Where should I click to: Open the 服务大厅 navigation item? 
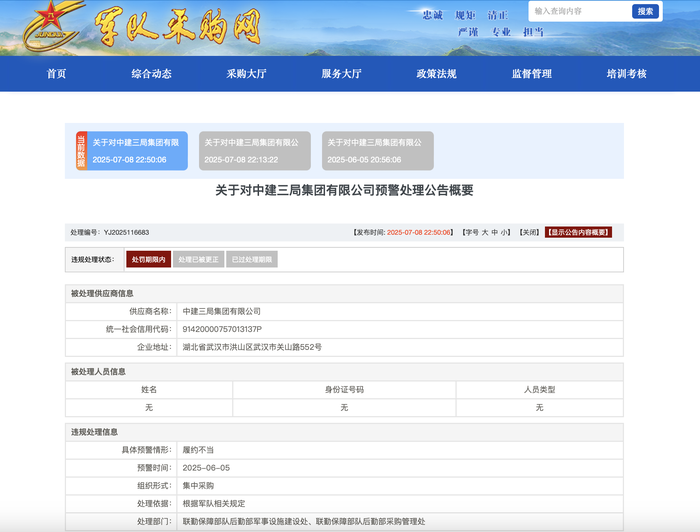coord(341,74)
